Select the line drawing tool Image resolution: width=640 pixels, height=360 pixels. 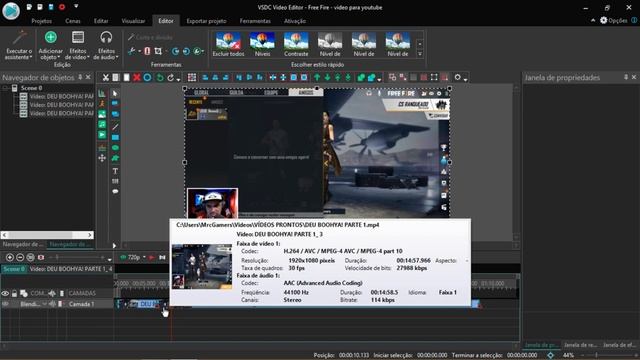point(115,127)
